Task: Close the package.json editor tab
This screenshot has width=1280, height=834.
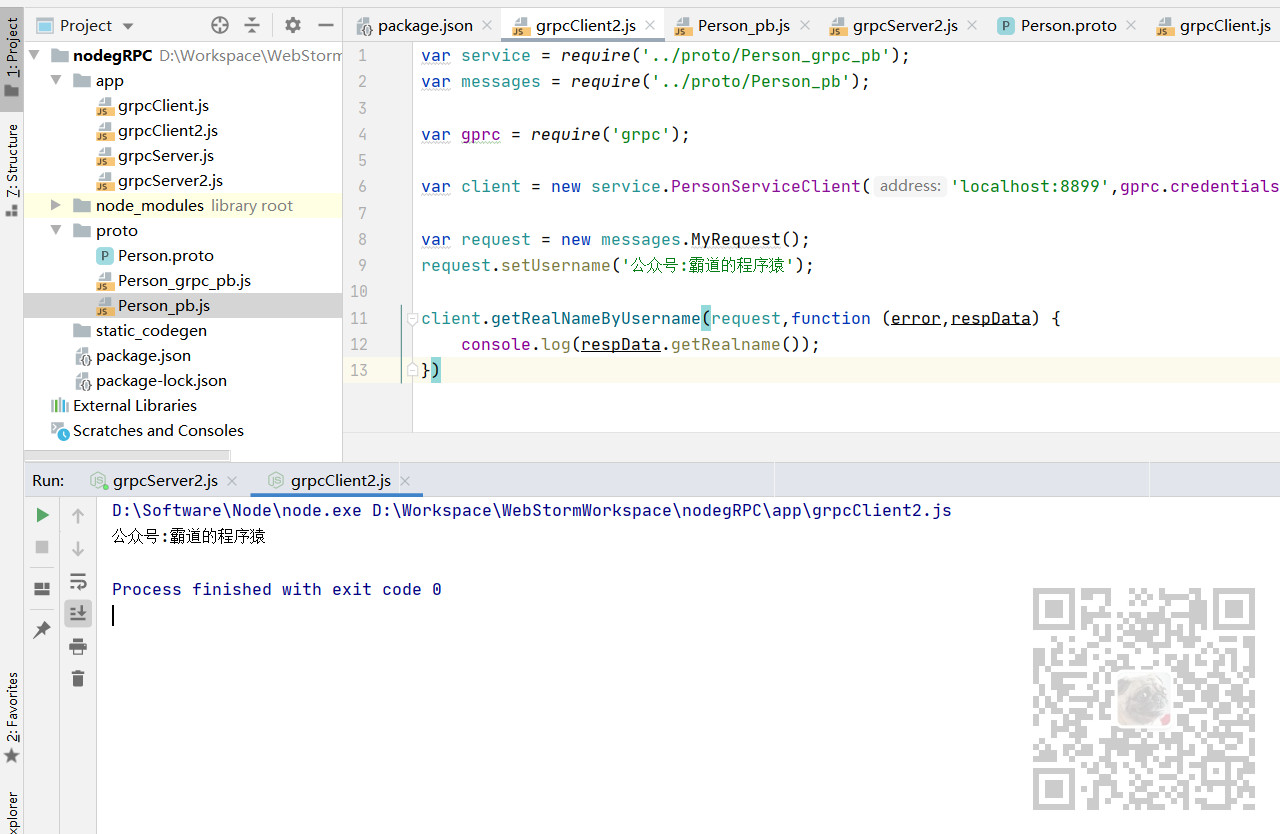Action: click(487, 25)
